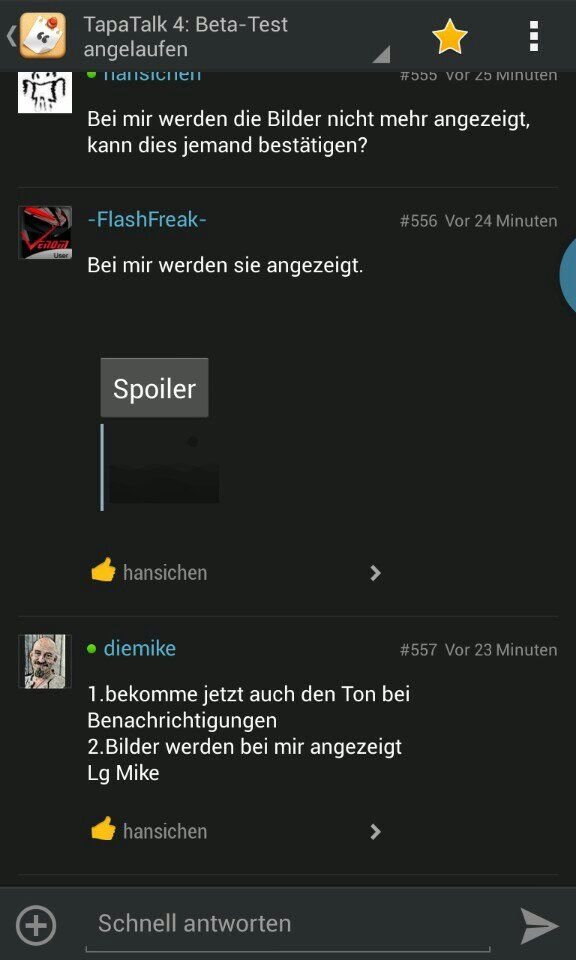Reveal the Spoiler content
The width and height of the screenshot is (576, 960).
[x=154, y=388]
